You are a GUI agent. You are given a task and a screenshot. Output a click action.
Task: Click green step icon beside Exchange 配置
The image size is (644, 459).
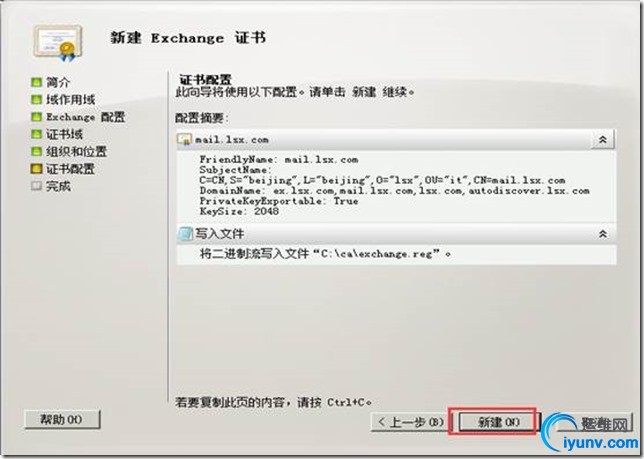[x=37, y=117]
